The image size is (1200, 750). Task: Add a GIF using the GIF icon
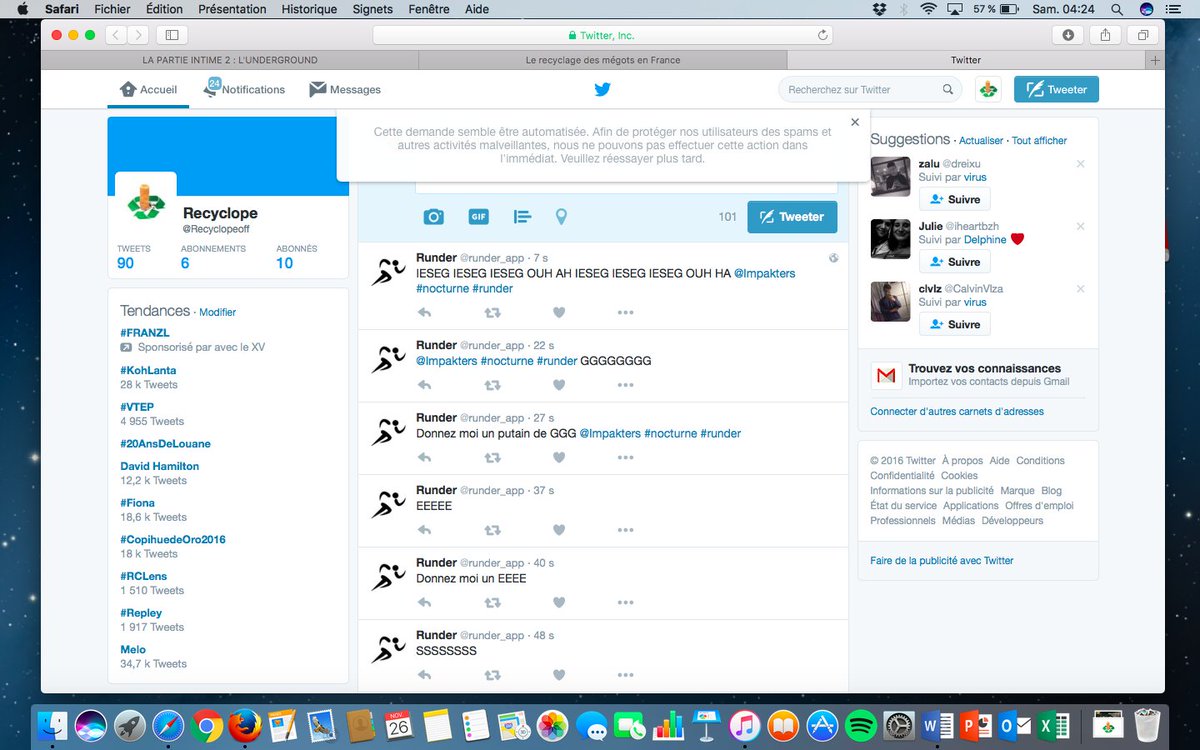[x=478, y=217]
